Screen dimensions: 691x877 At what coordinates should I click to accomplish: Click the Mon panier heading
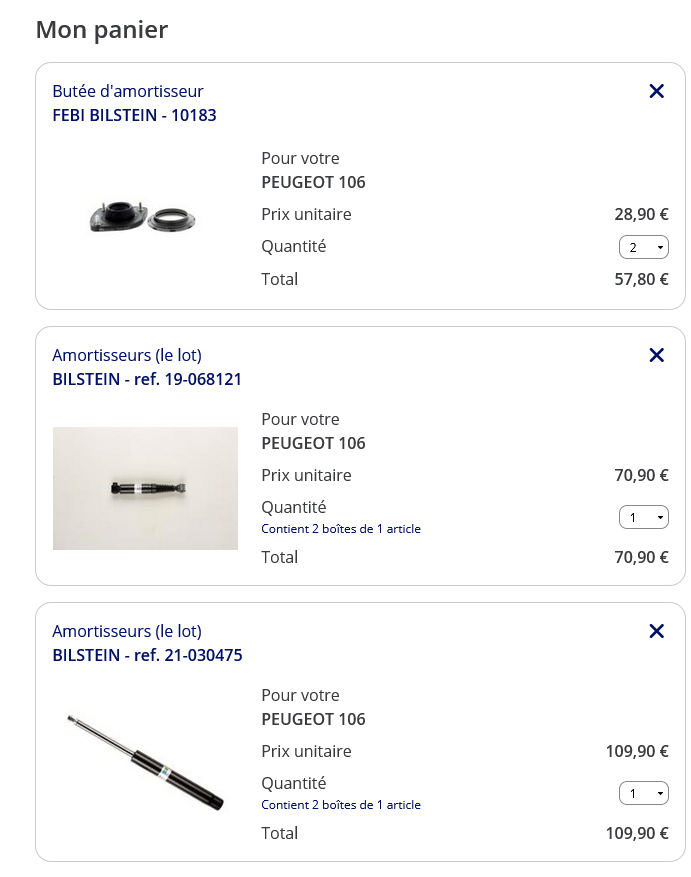point(102,30)
